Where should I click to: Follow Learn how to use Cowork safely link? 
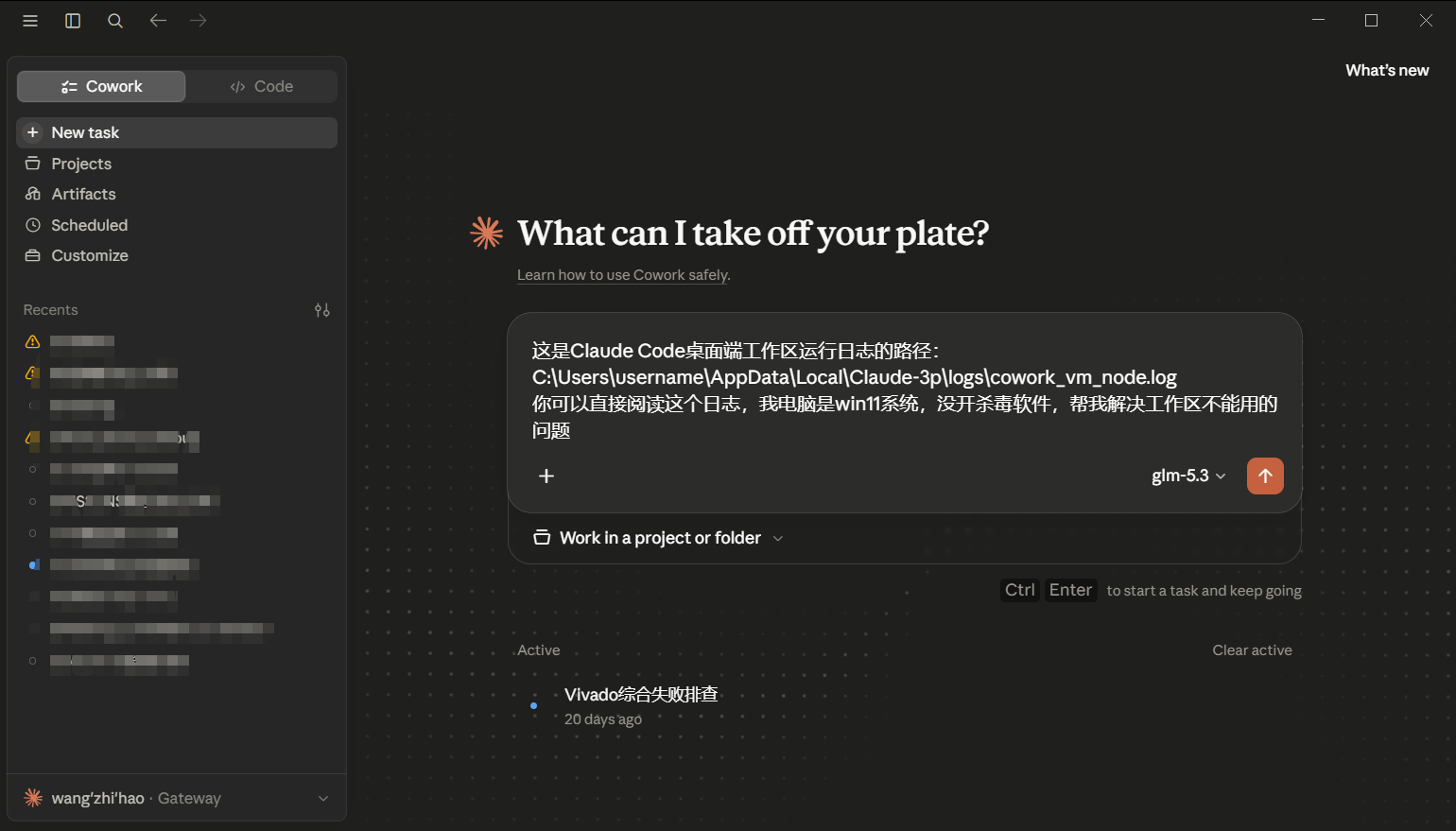624,275
